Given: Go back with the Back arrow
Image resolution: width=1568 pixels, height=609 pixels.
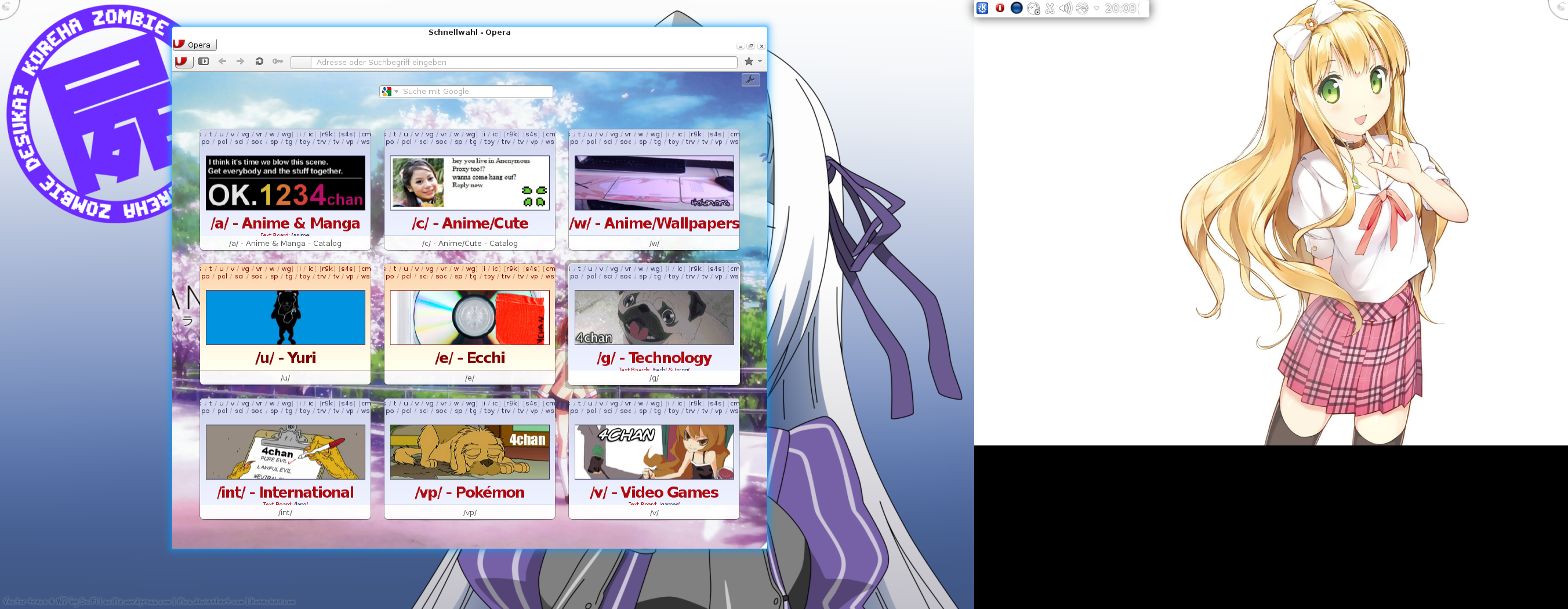Looking at the screenshot, I should point(222,61).
